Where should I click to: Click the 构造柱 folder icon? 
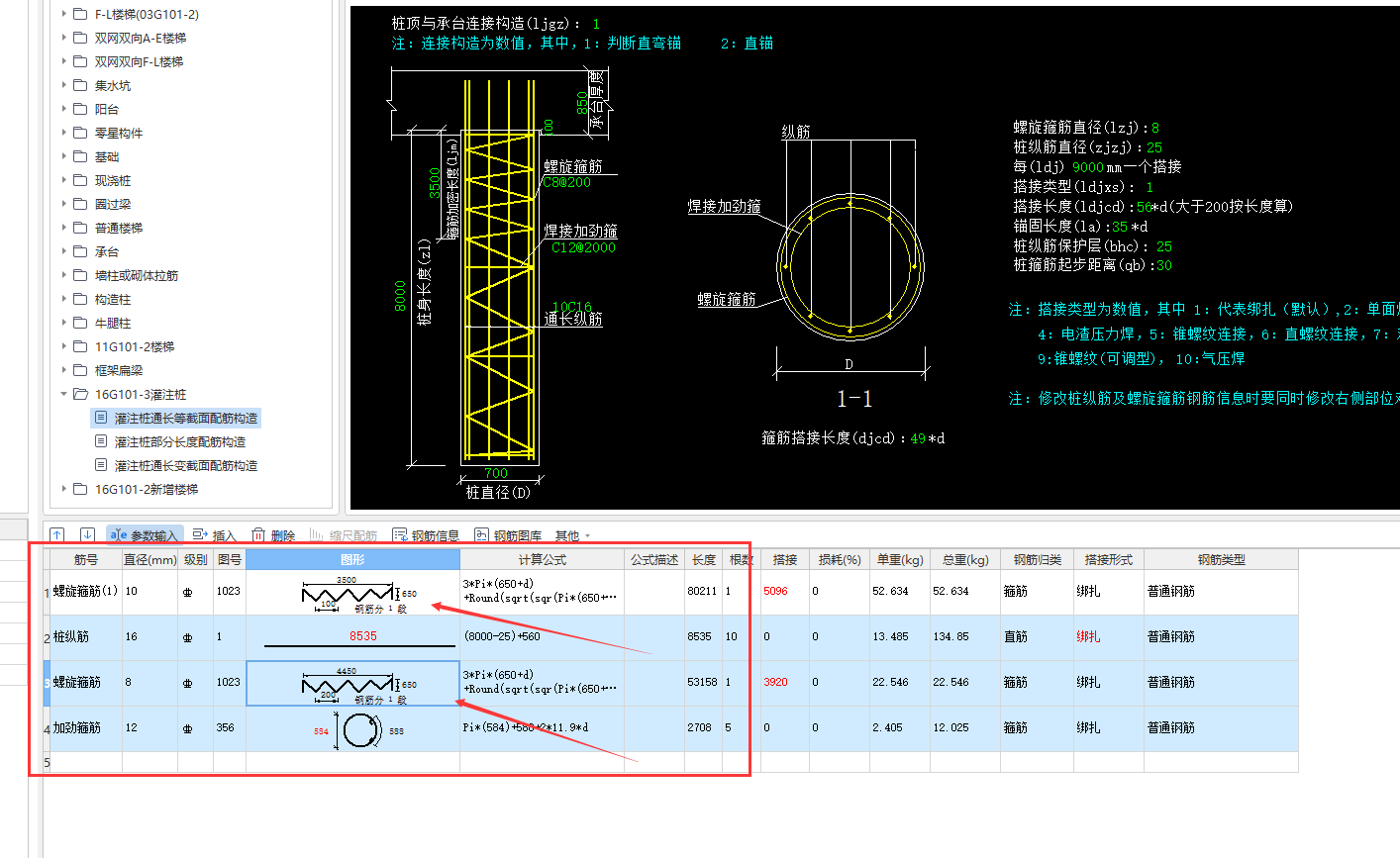(81, 299)
